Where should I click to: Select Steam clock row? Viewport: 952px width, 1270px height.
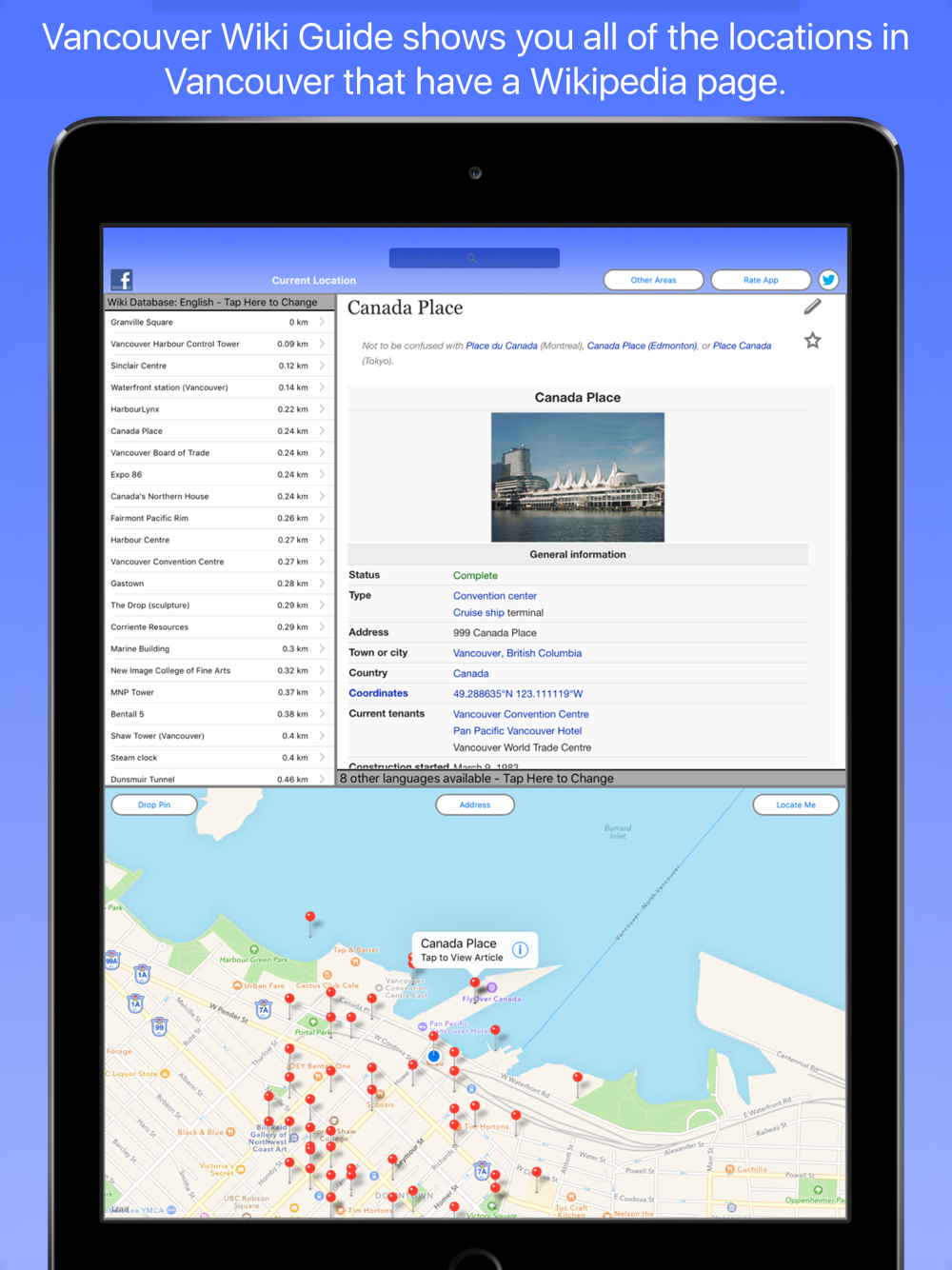click(x=219, y=758)
